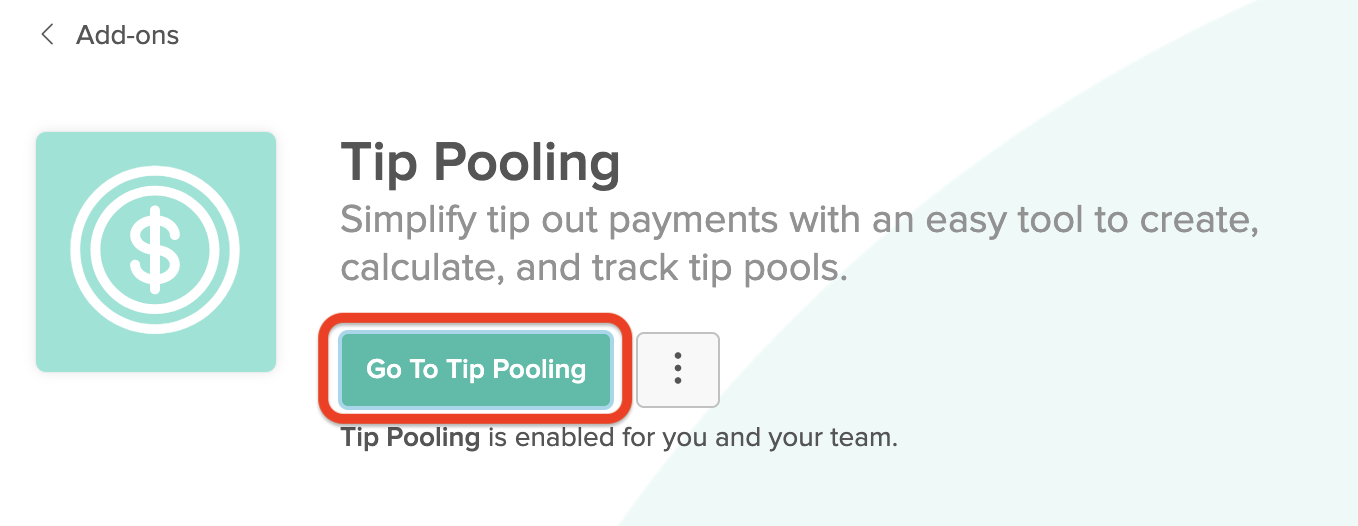This screenshot has width=1358, height=526.
Task: Click the word Pooling on the green button
Action: pyautogui.click(x=538, y=369)
